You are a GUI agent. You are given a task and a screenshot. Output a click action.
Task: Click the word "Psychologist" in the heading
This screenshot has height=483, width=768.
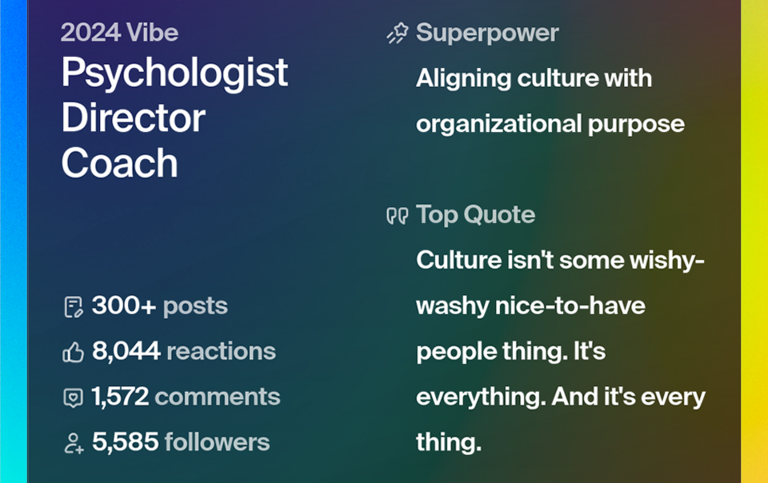[x=174, y=73]
